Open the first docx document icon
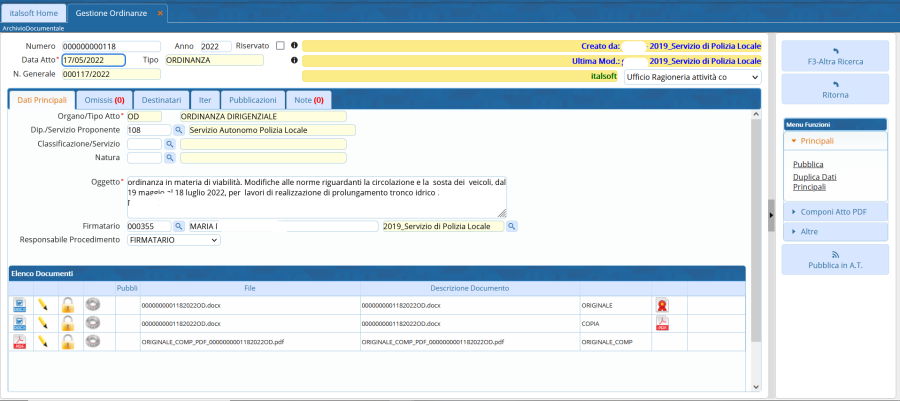Image resolution: width=900 pixels, height=401 pixels. [19, 304]
